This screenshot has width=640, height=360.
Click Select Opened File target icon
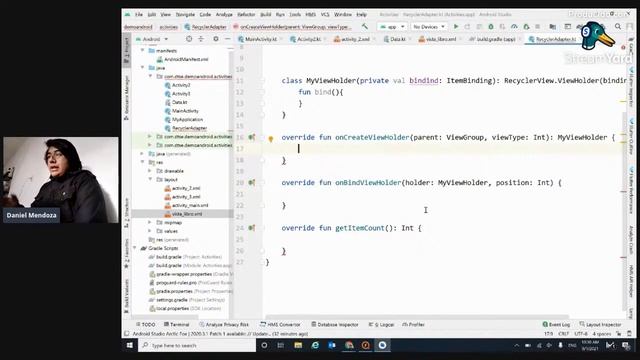coord(189,39)
